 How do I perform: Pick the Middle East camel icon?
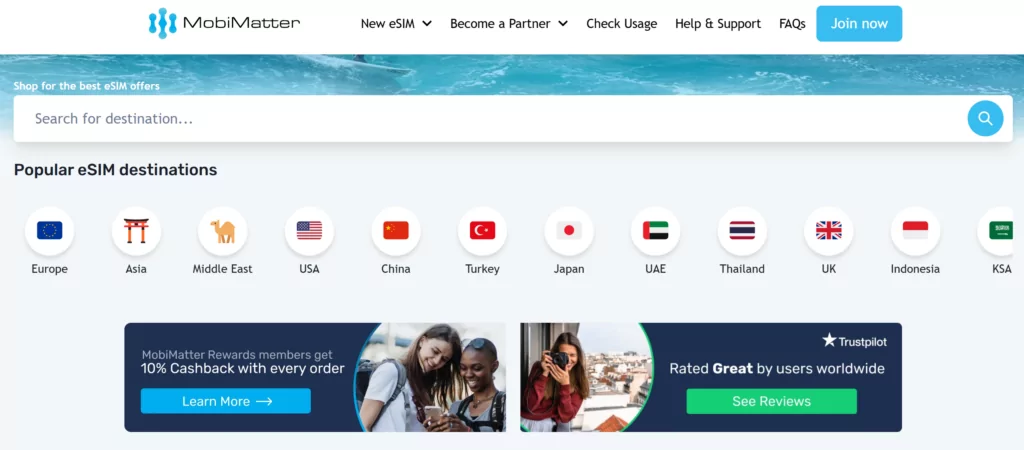coord(223,231)
